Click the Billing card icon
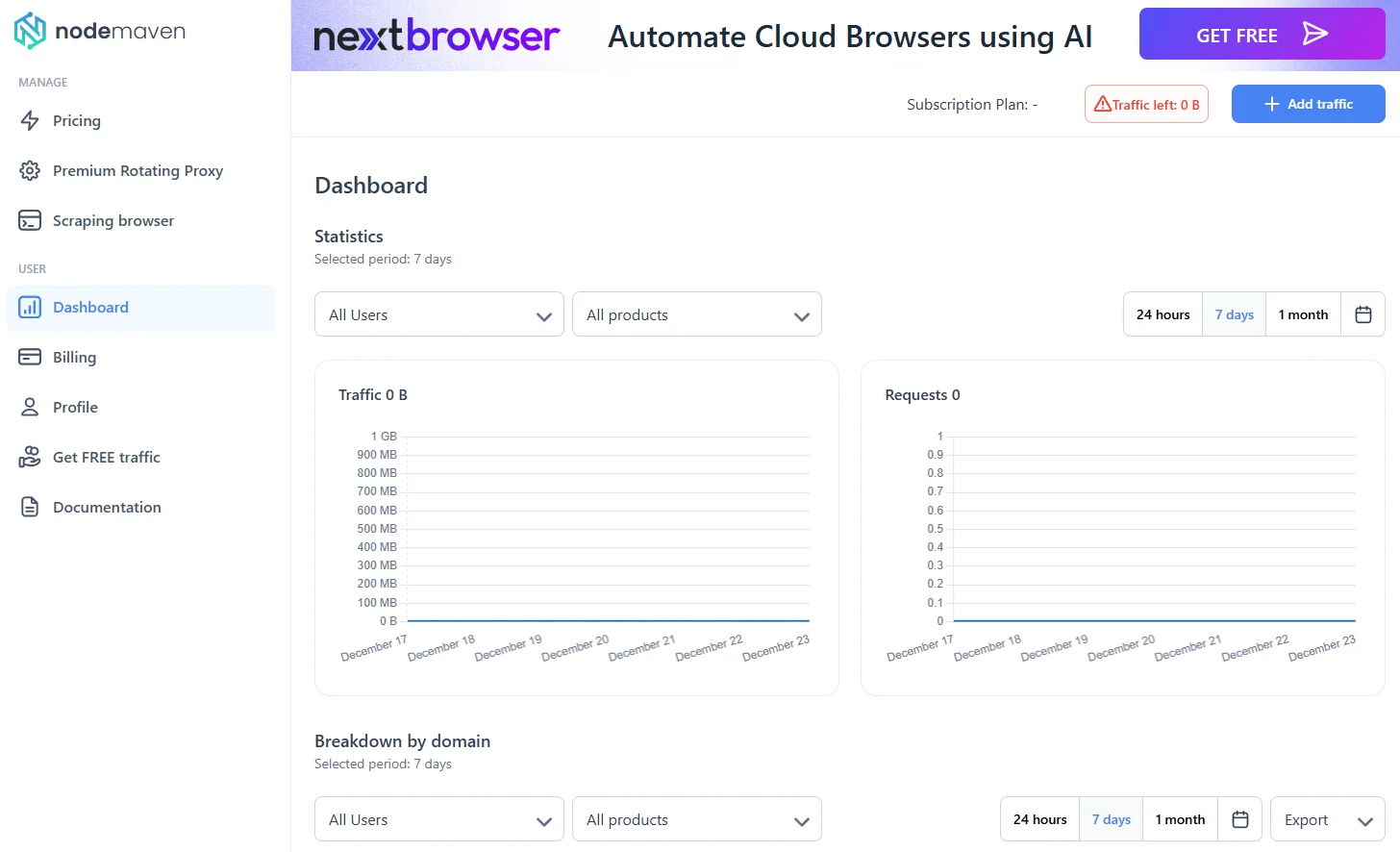 (30, 357)
